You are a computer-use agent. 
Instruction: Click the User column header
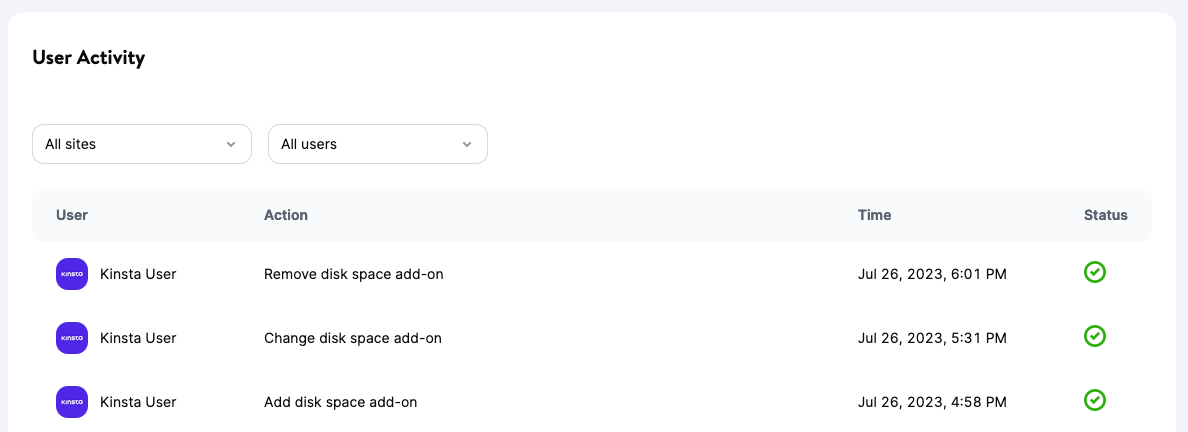[72, 215]
